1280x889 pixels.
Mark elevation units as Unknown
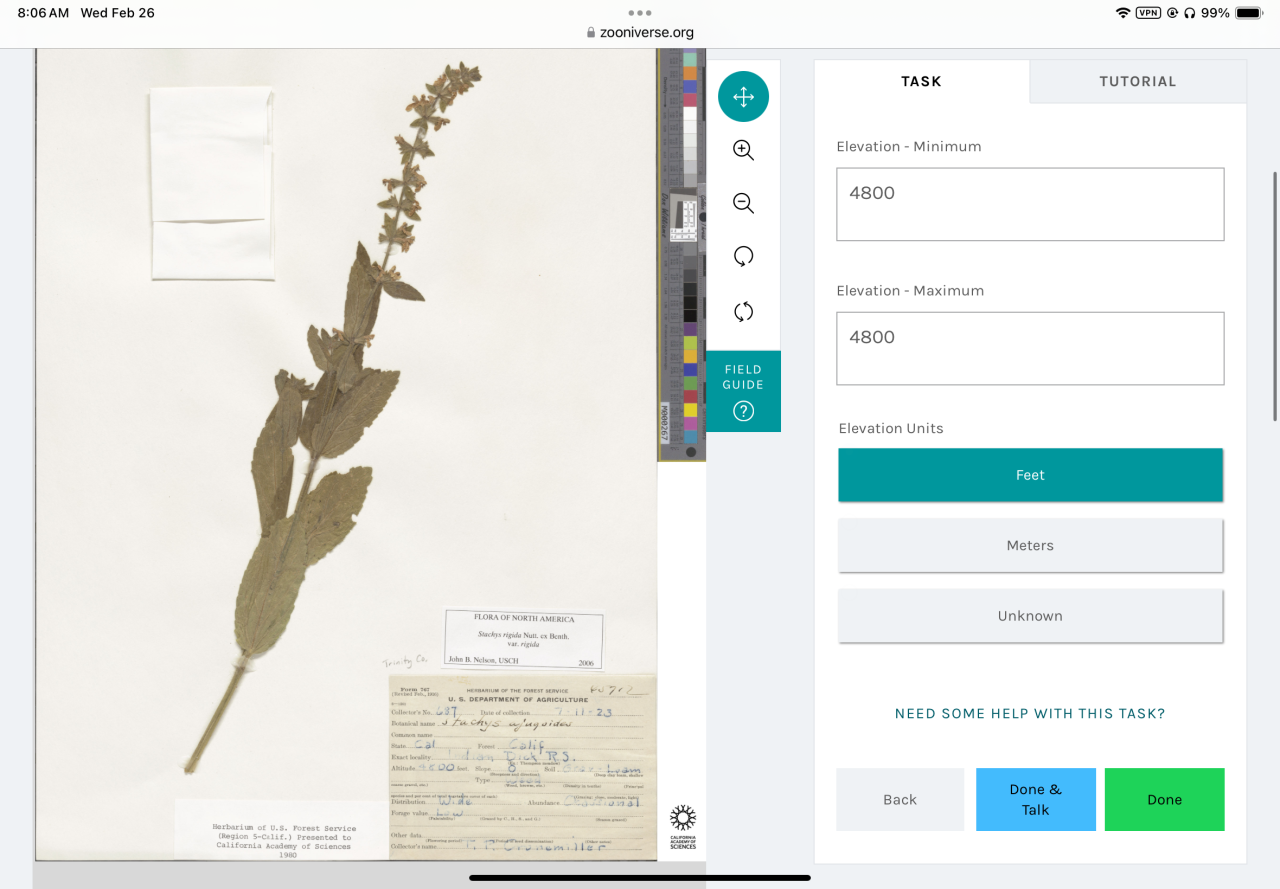(1030, 616)
